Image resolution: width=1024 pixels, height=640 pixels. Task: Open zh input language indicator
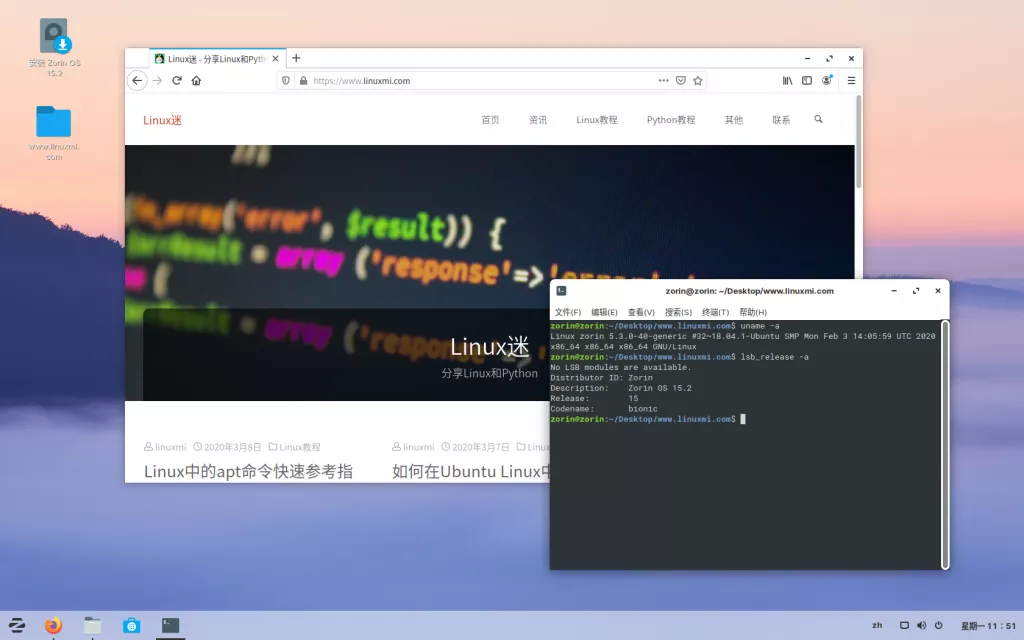[877, 625]
